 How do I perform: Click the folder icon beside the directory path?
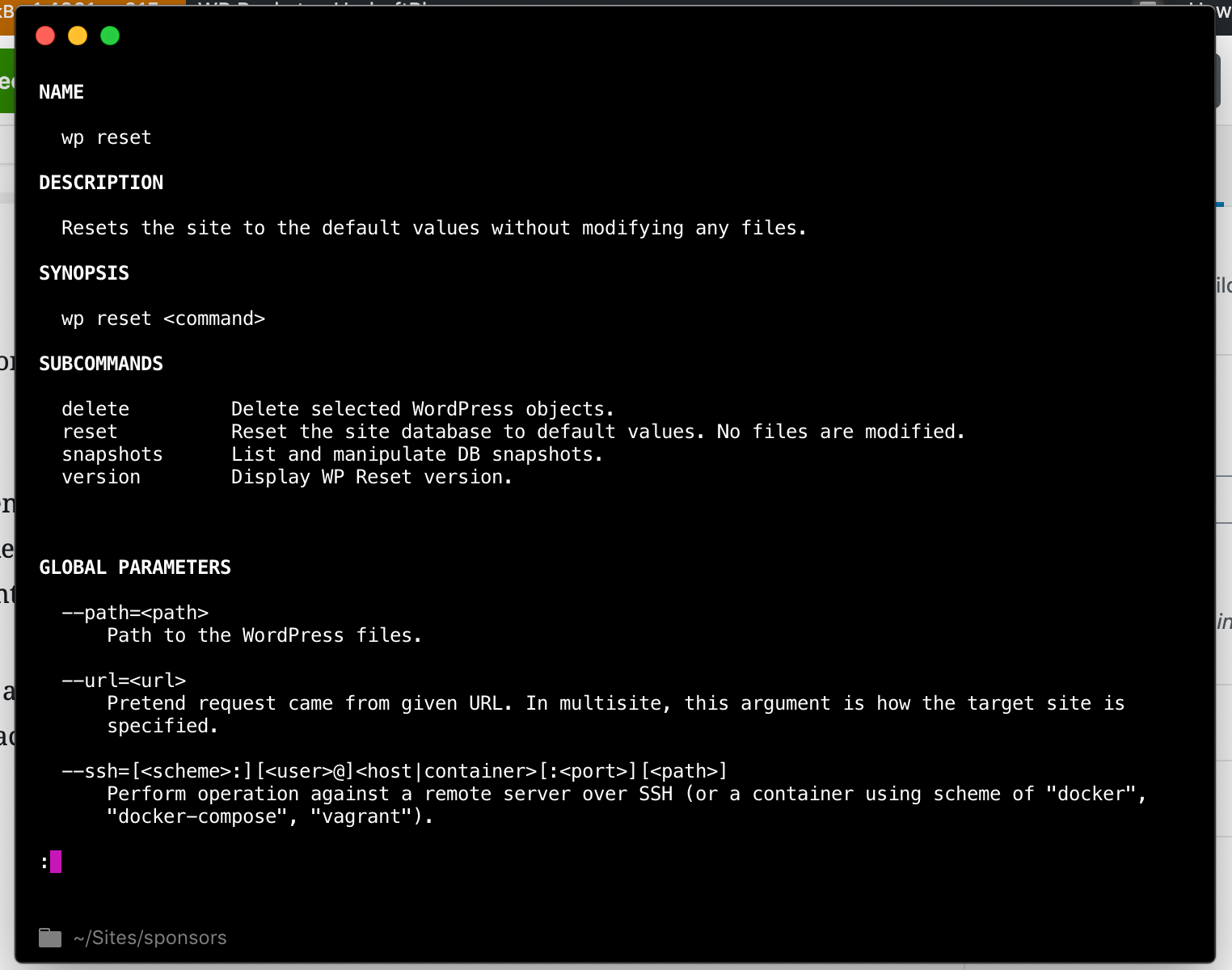(x=50, y=938)
